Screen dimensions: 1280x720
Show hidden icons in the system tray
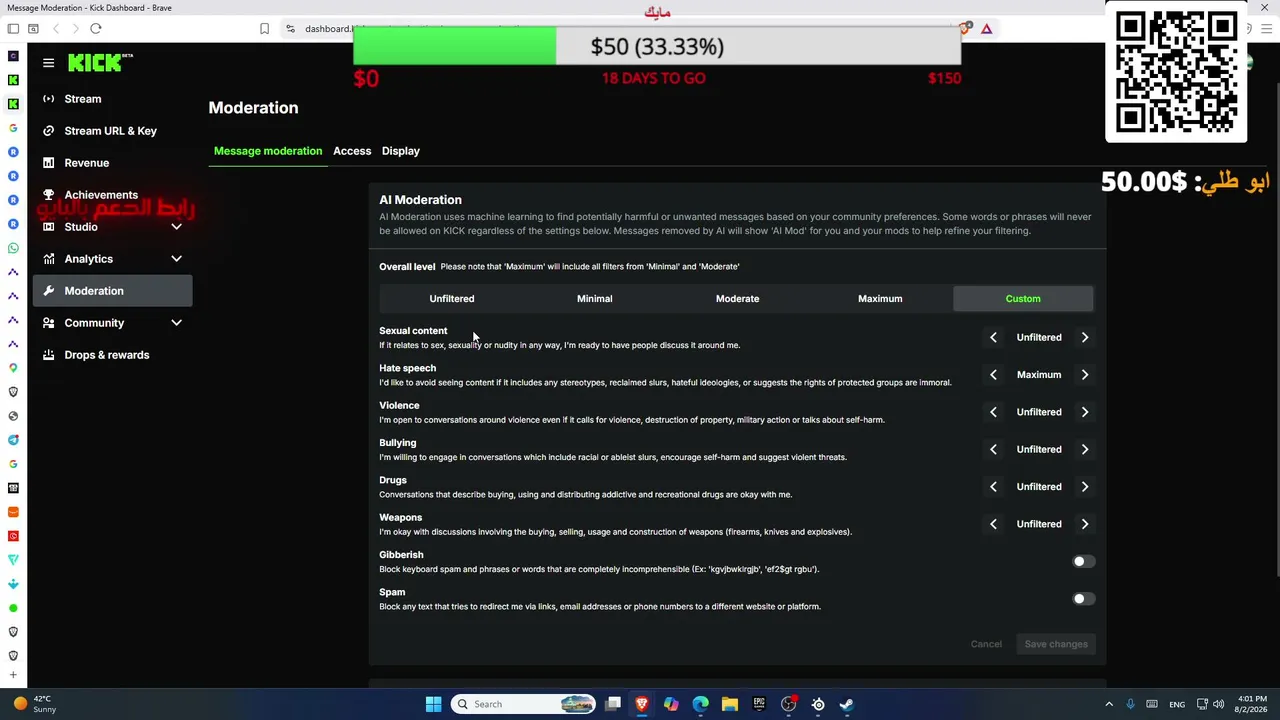click(1108, 704)
